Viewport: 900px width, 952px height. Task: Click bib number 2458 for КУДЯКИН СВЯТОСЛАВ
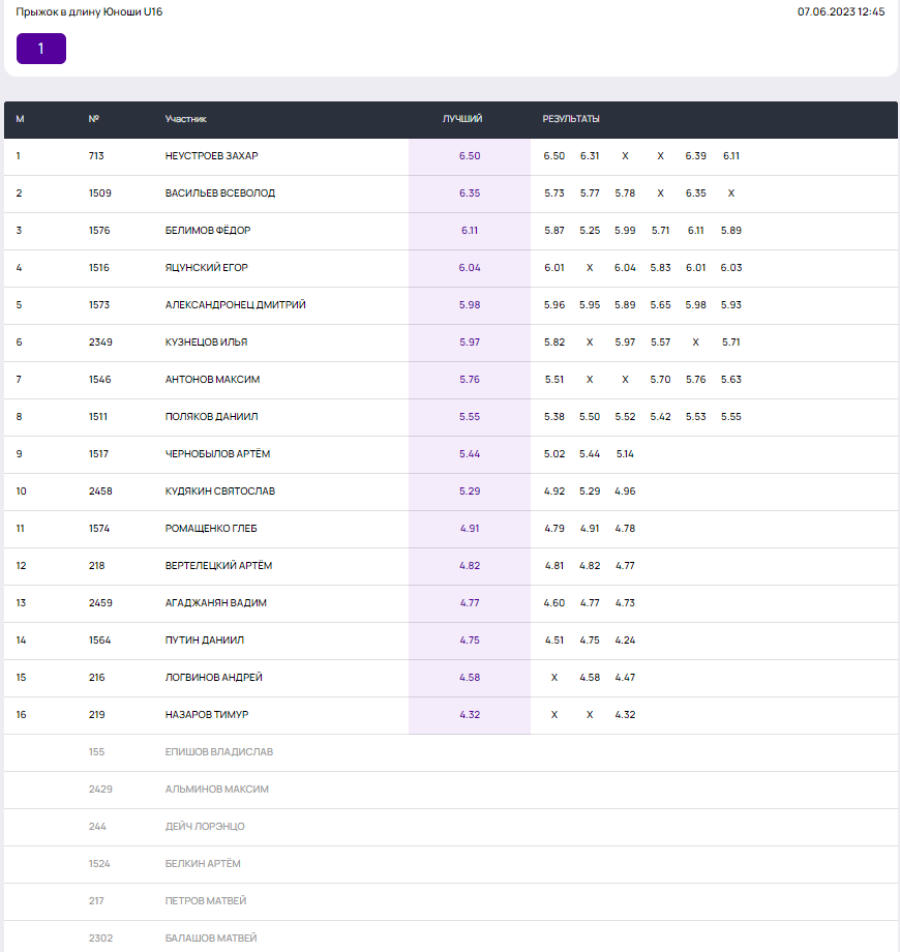pyautogui.click(x=101, y=491)
